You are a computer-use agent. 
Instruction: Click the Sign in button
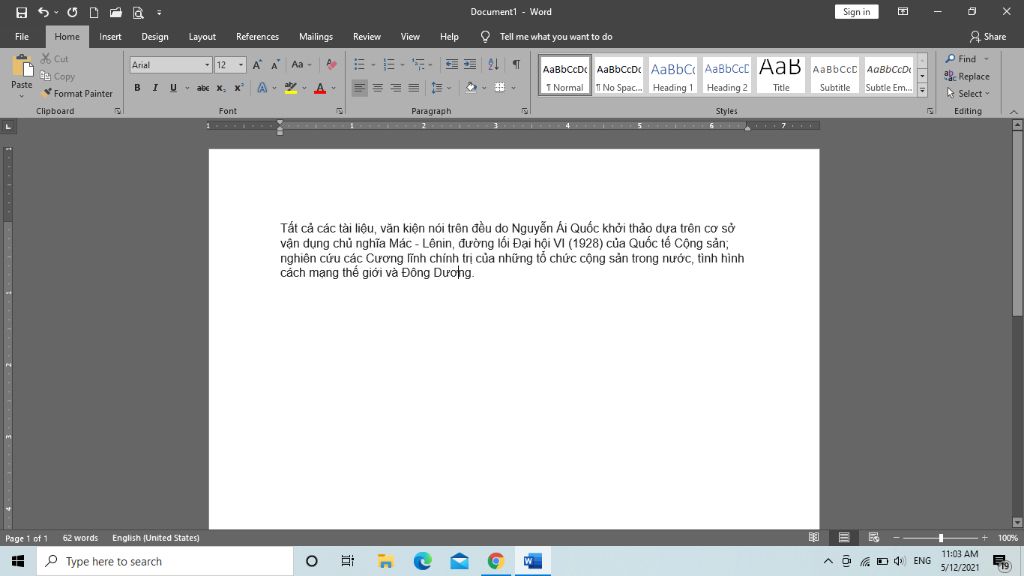pos(856,12)
